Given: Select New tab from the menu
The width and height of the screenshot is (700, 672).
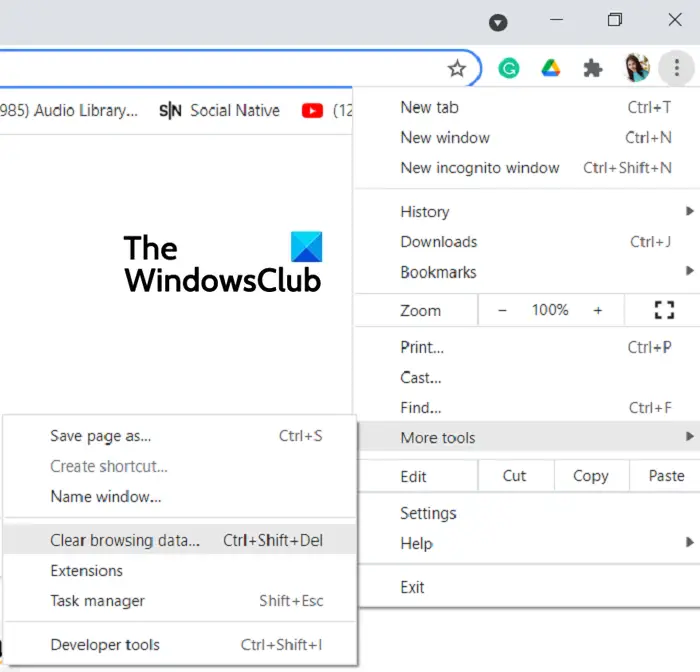Looking at the screenshot, I should point(528,107).
